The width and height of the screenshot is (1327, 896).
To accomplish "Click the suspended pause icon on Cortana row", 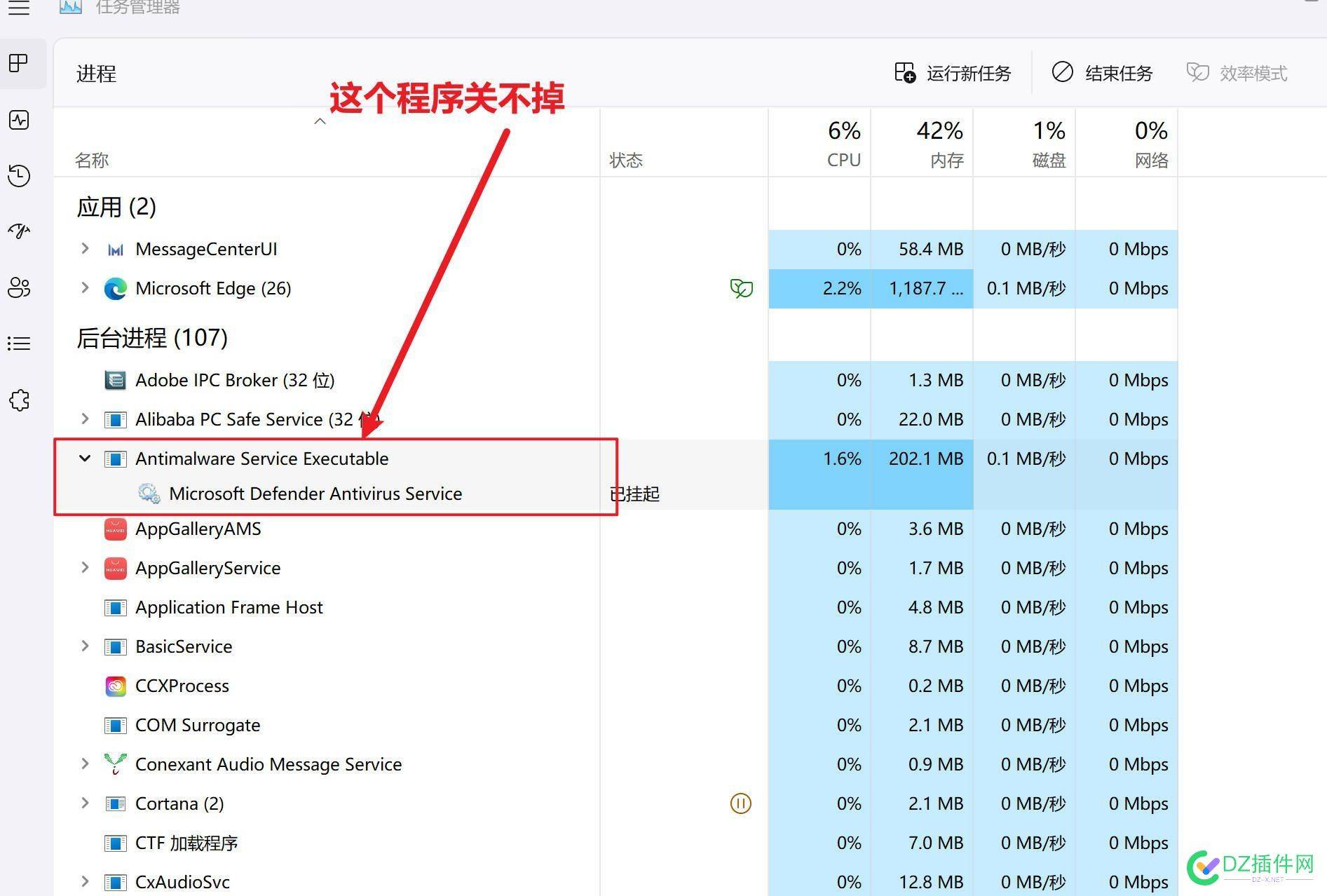I will point(741,803).
